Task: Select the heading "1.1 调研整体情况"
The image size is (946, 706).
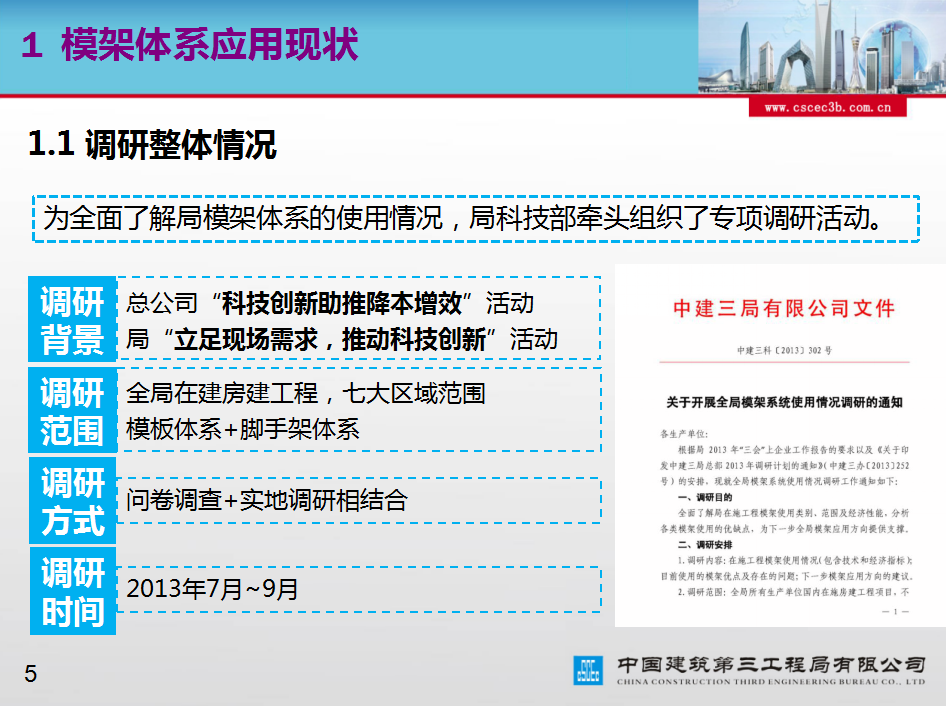Action: pos(152,144)
